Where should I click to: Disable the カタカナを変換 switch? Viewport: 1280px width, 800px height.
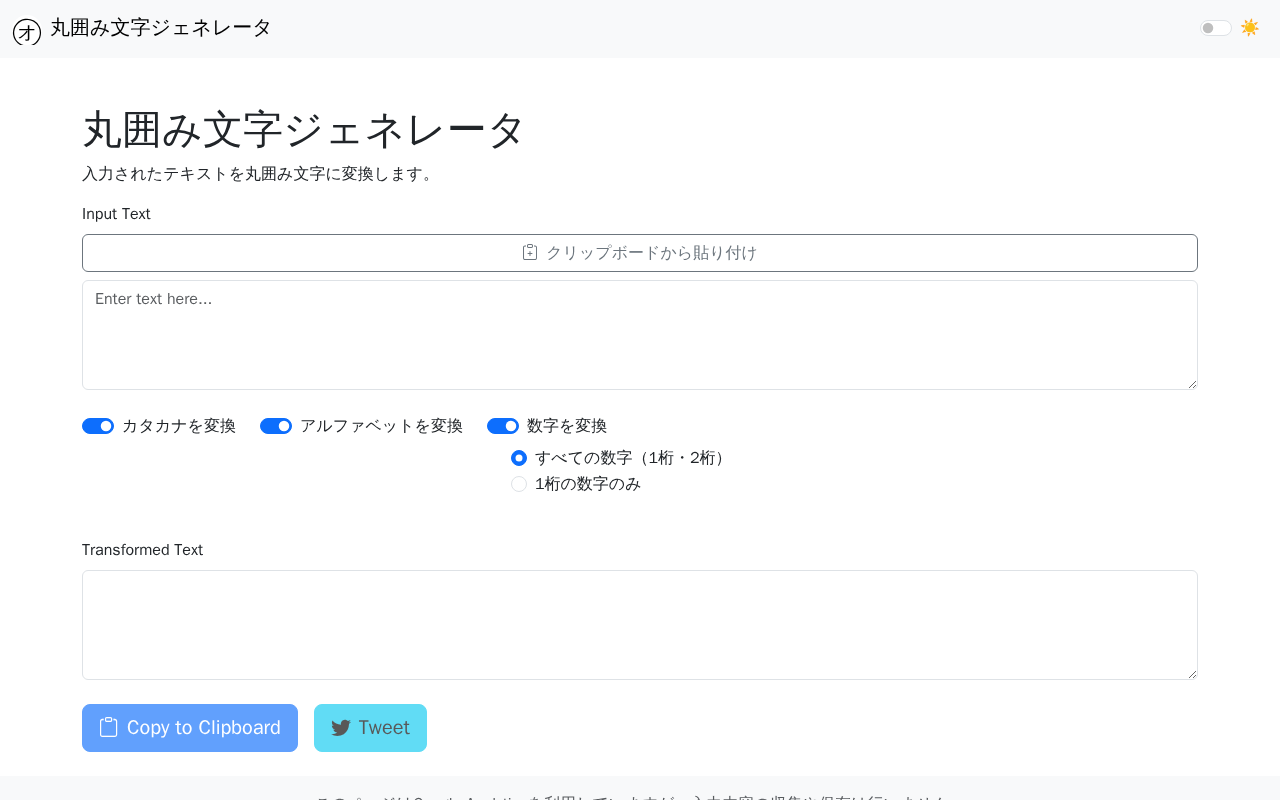coord(98,426)
